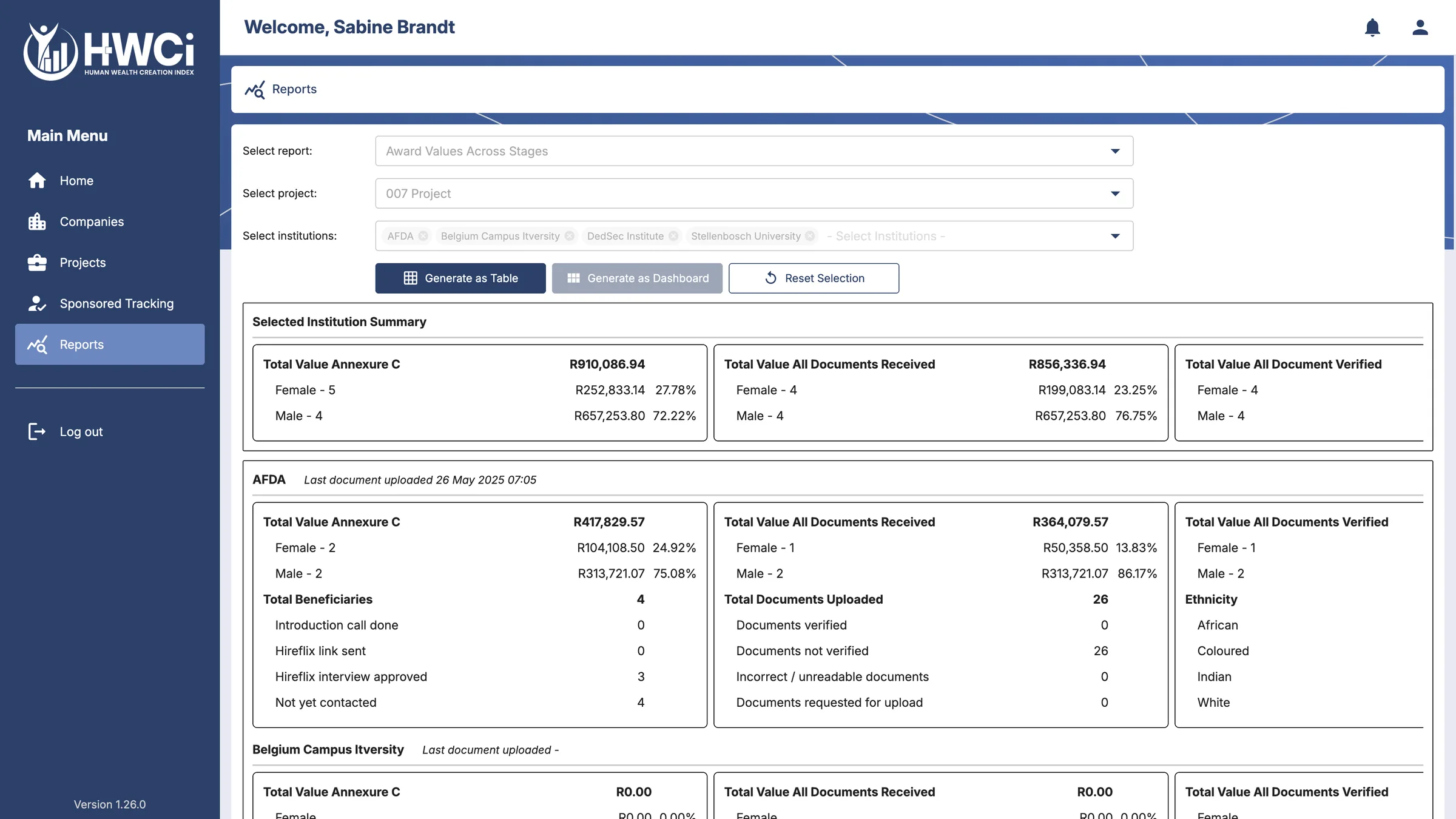The image size is (1456, 819).
Task: Click the Projects briefcase icon
Action: pyautogui.click(x=37, y=263)
